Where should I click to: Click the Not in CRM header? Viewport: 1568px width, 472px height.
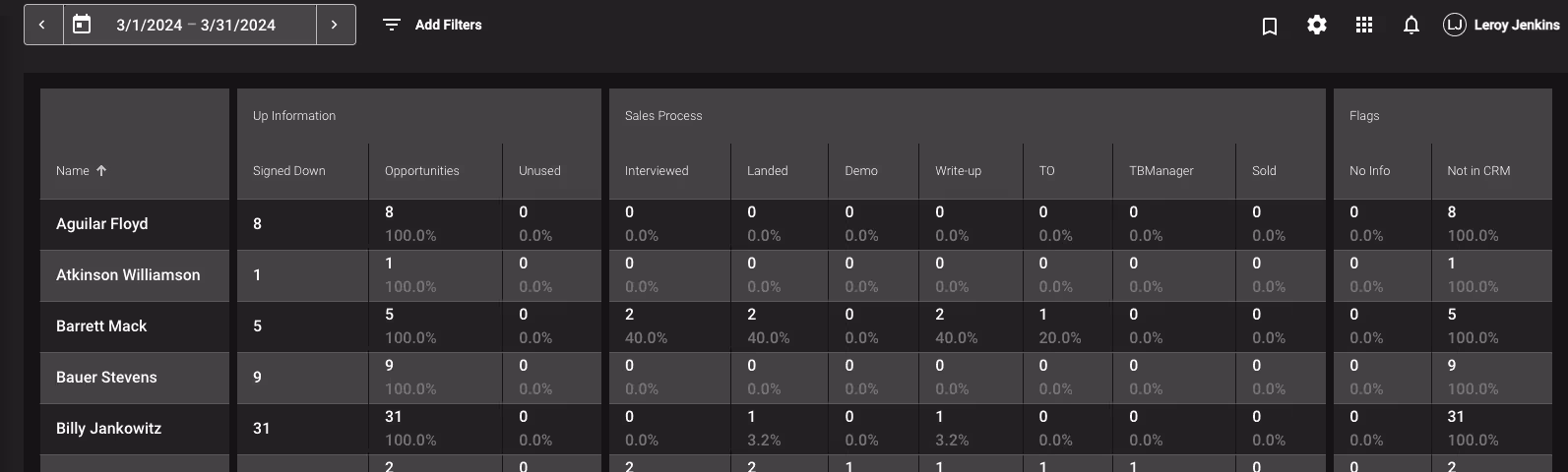[1478, 170]
